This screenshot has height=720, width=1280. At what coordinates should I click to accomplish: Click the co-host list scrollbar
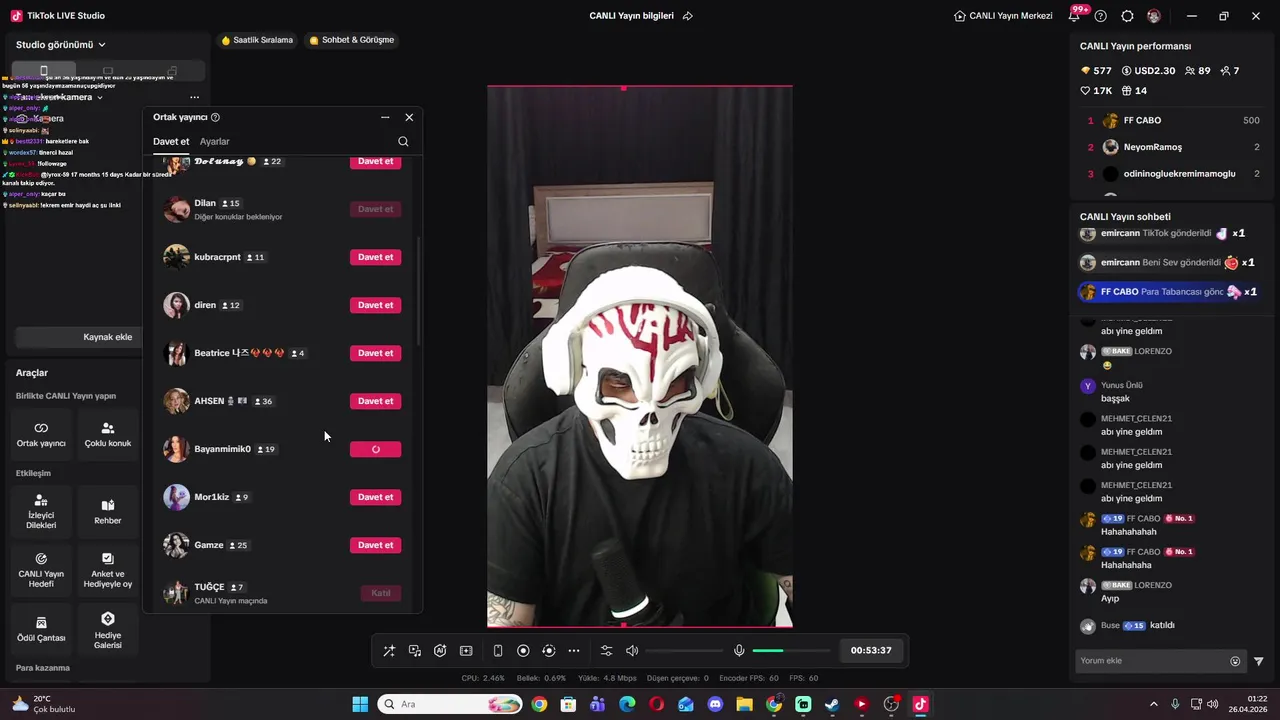419,292
